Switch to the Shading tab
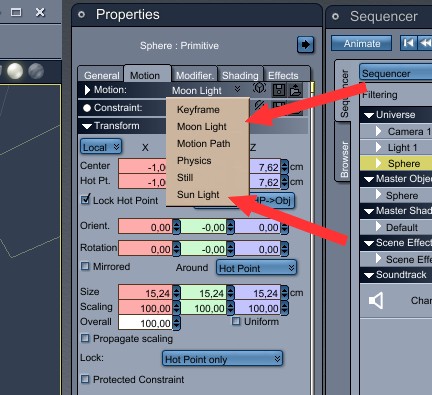The width and height of the screenshot is (432, 395). (240, 75)
